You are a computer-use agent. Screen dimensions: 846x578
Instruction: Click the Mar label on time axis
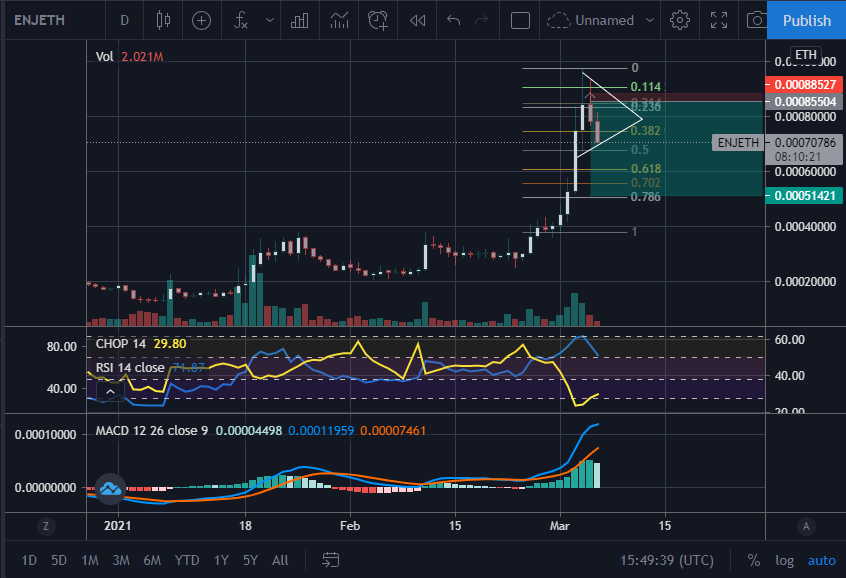560,526
